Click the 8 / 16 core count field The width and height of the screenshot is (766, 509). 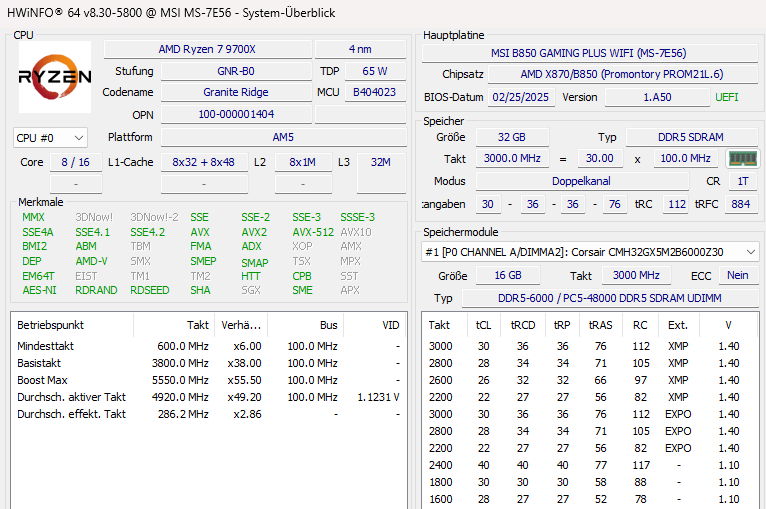point(76,162)
